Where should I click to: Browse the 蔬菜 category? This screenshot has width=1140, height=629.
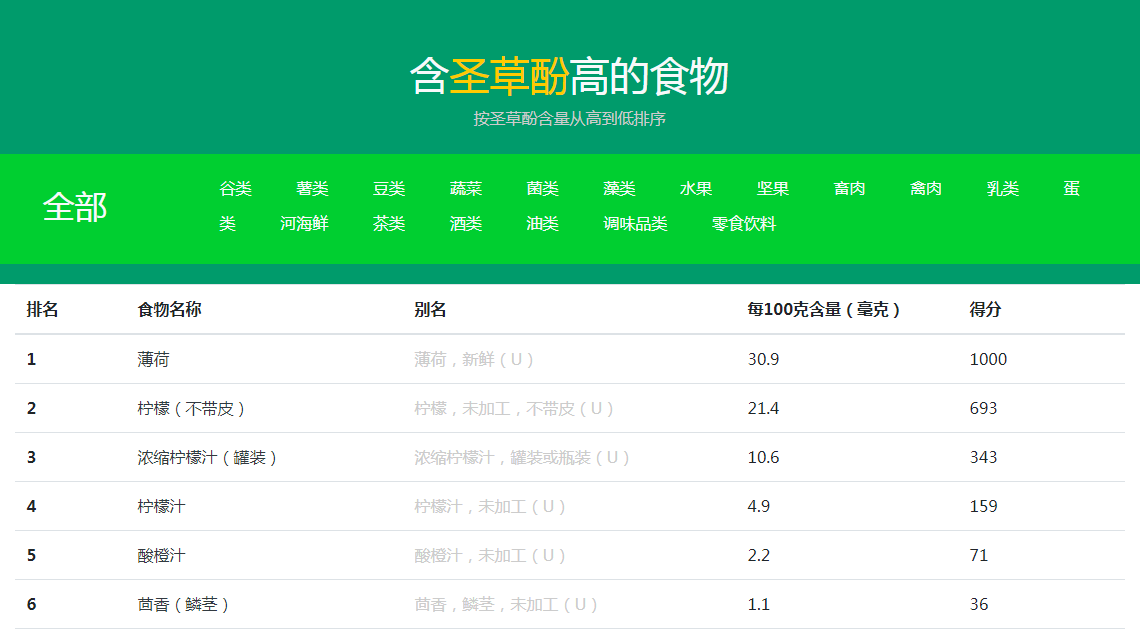point(465,188)
